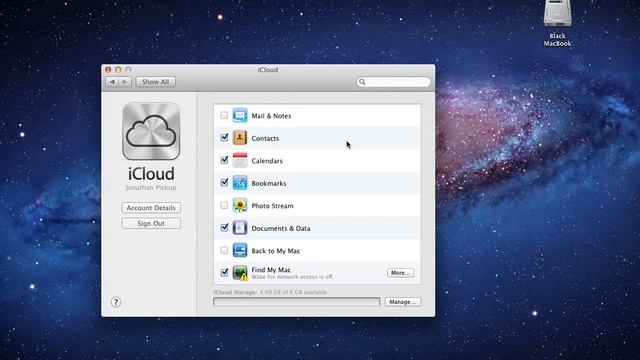Click the Documents & Data icon
Viewport: 640px width, 360px height.
coord(240,228)
